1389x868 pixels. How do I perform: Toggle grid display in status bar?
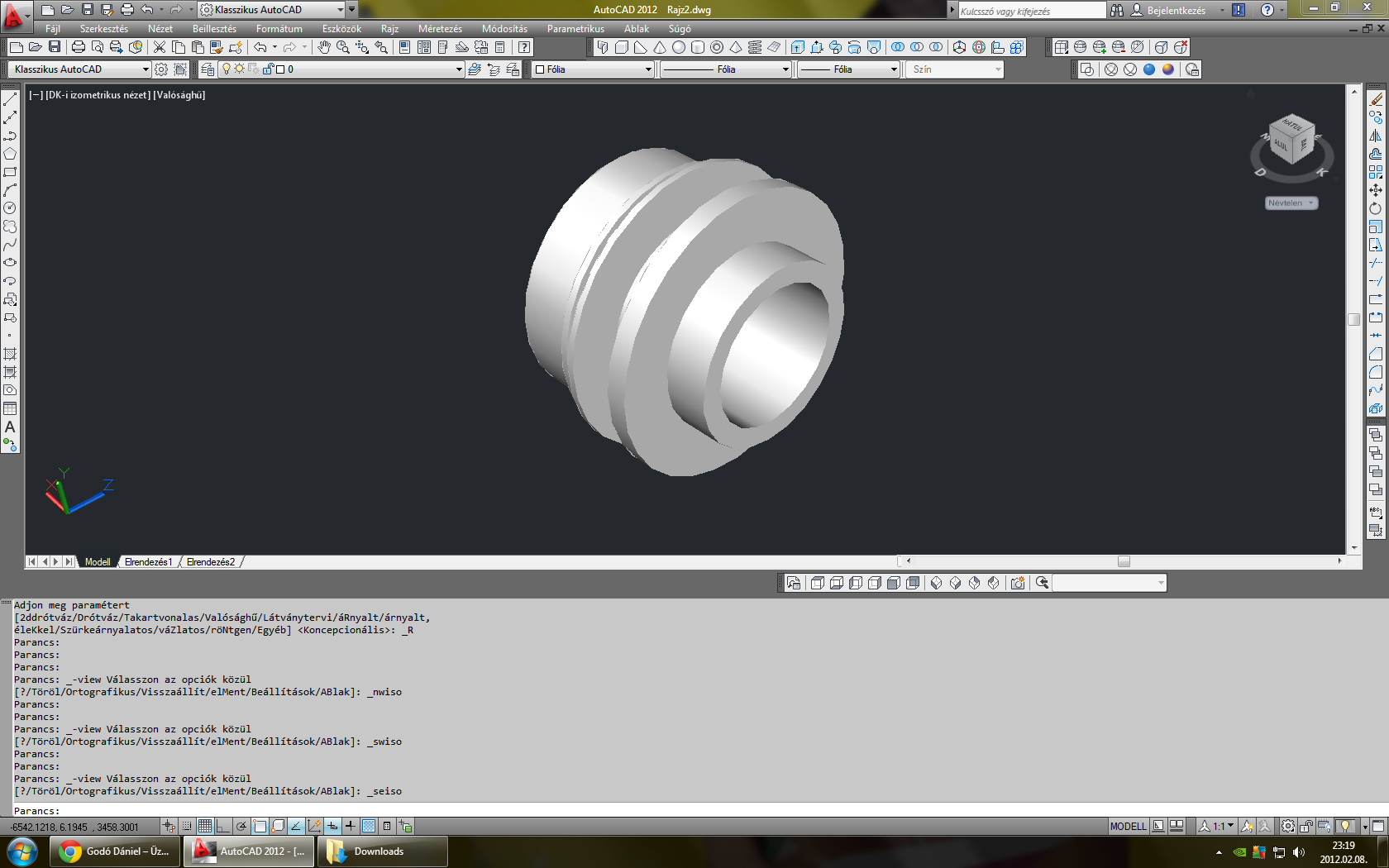pyautogui.click(x=205, y=826)
